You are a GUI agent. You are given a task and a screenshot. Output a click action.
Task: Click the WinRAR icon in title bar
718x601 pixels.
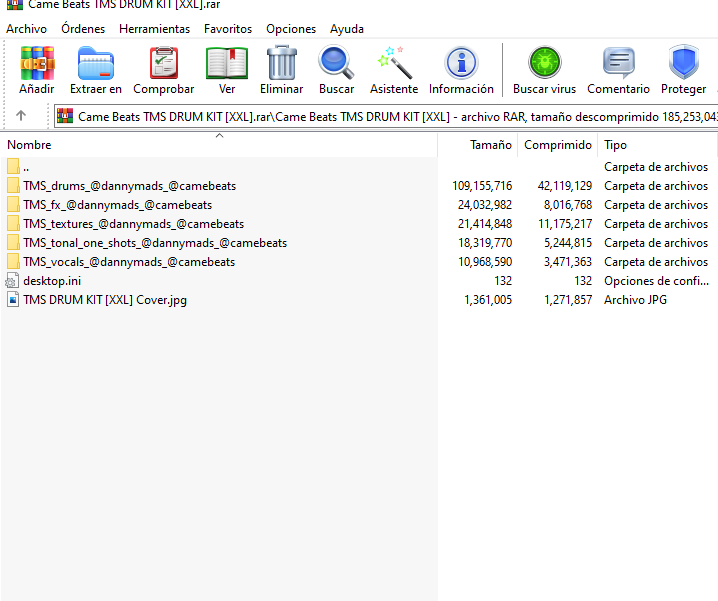[15, 5]
